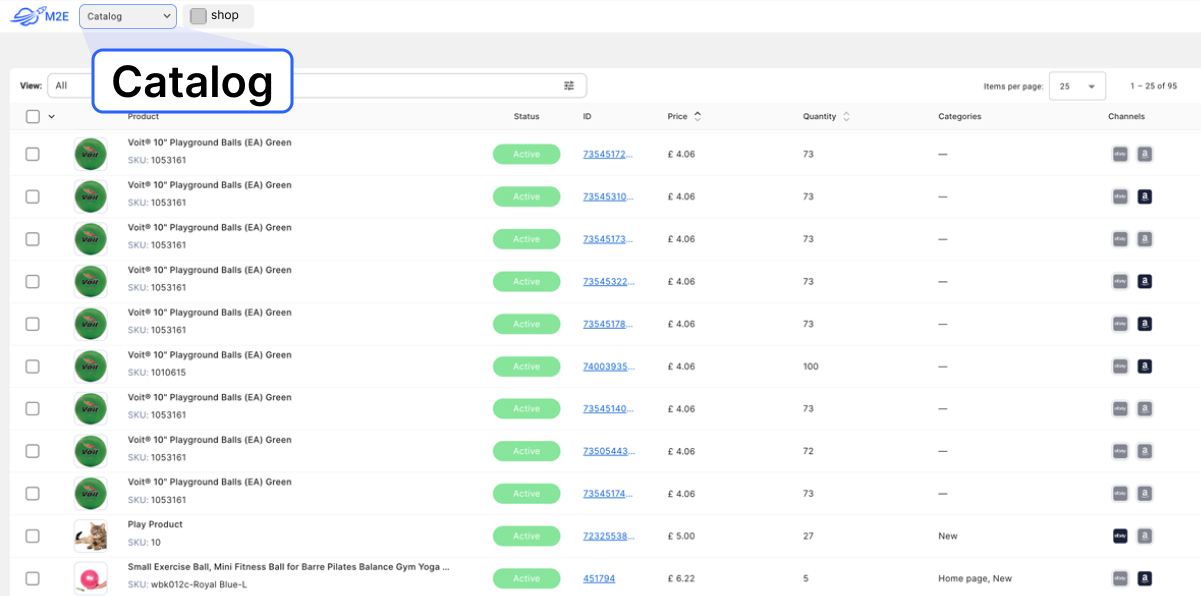Viewport: 1201px width, 596px height.
Task: Open product ID link 451794
Action: (x=599, y=578)
